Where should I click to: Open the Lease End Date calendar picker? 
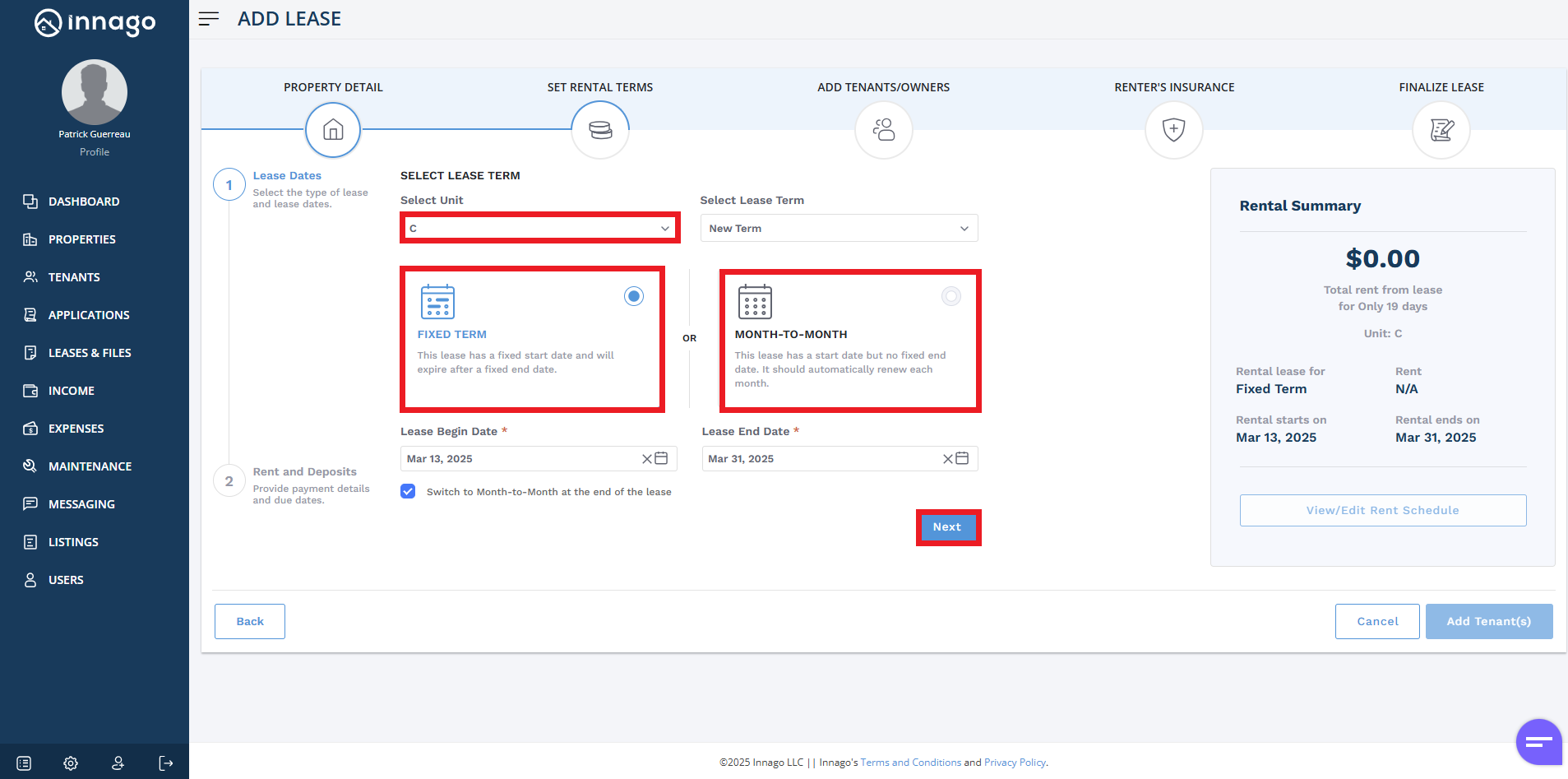point(962,458)
